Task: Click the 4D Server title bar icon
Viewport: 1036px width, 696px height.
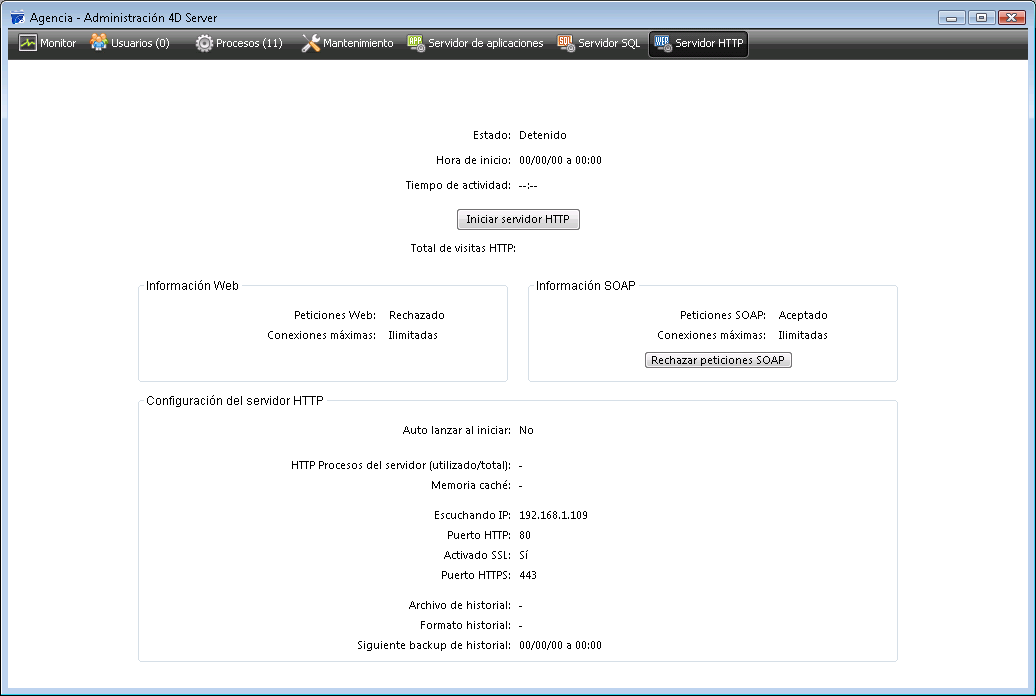Action: (x=18, y=17)
